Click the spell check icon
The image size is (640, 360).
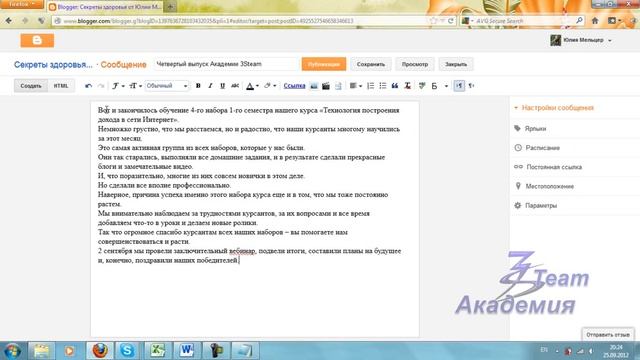pyautogui.click(x=422, y=86)
